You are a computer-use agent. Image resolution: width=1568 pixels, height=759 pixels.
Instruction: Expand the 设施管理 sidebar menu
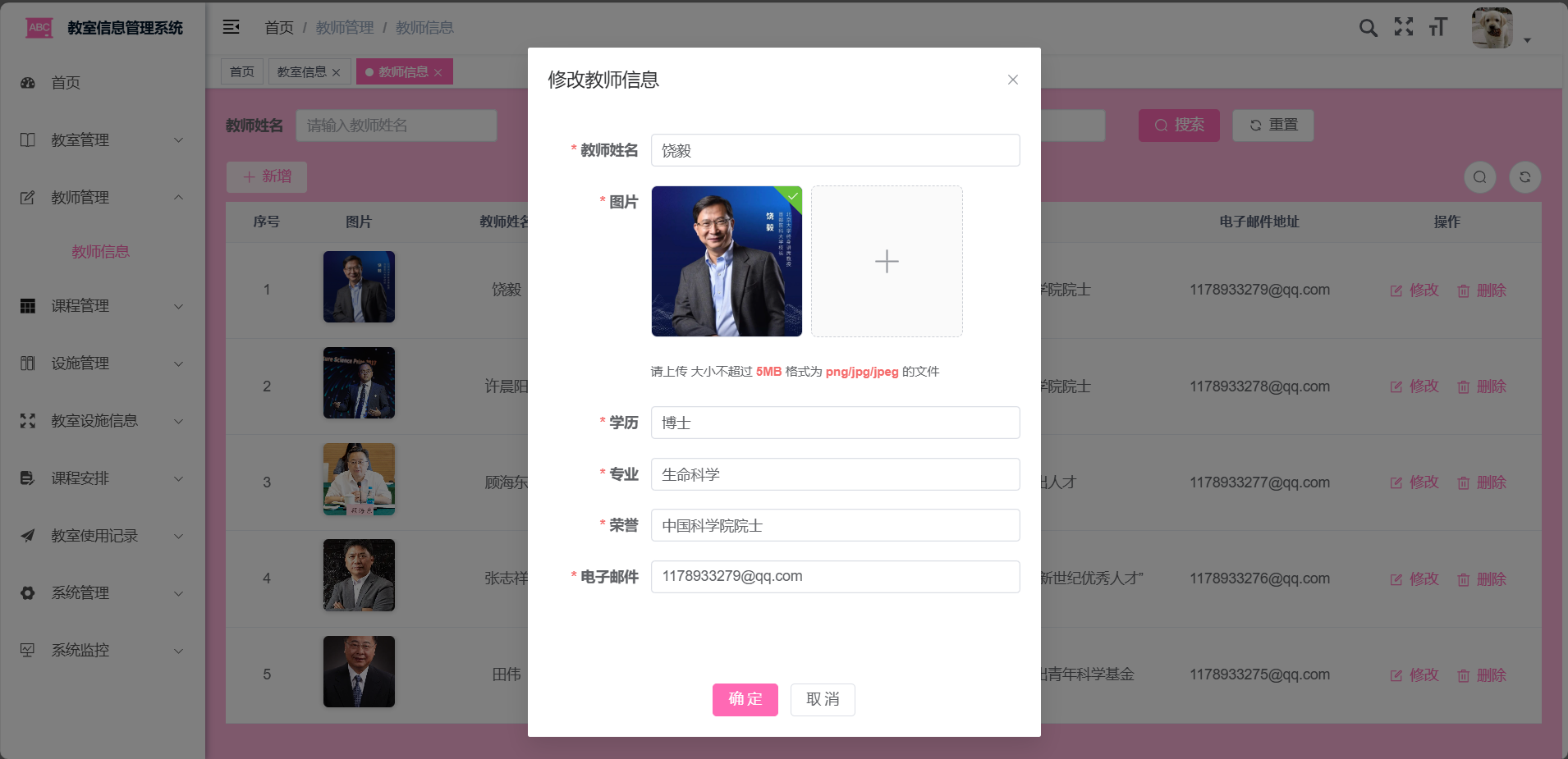point(103,363)
